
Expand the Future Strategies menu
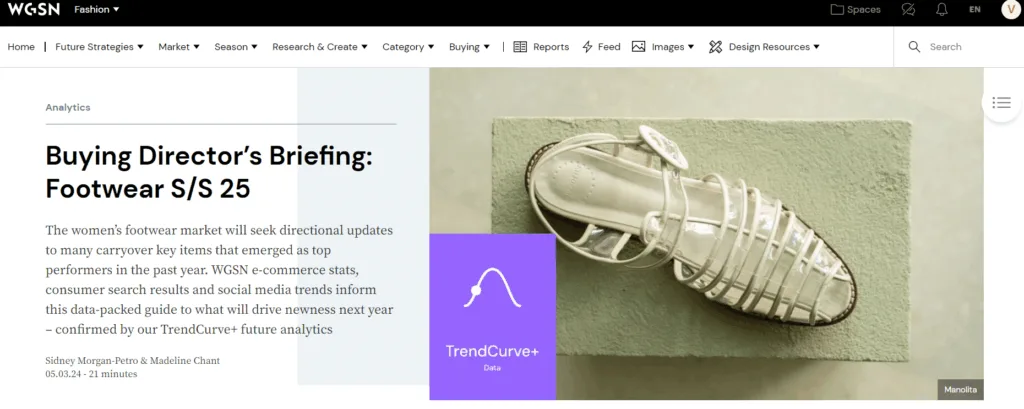pos(99,47)
